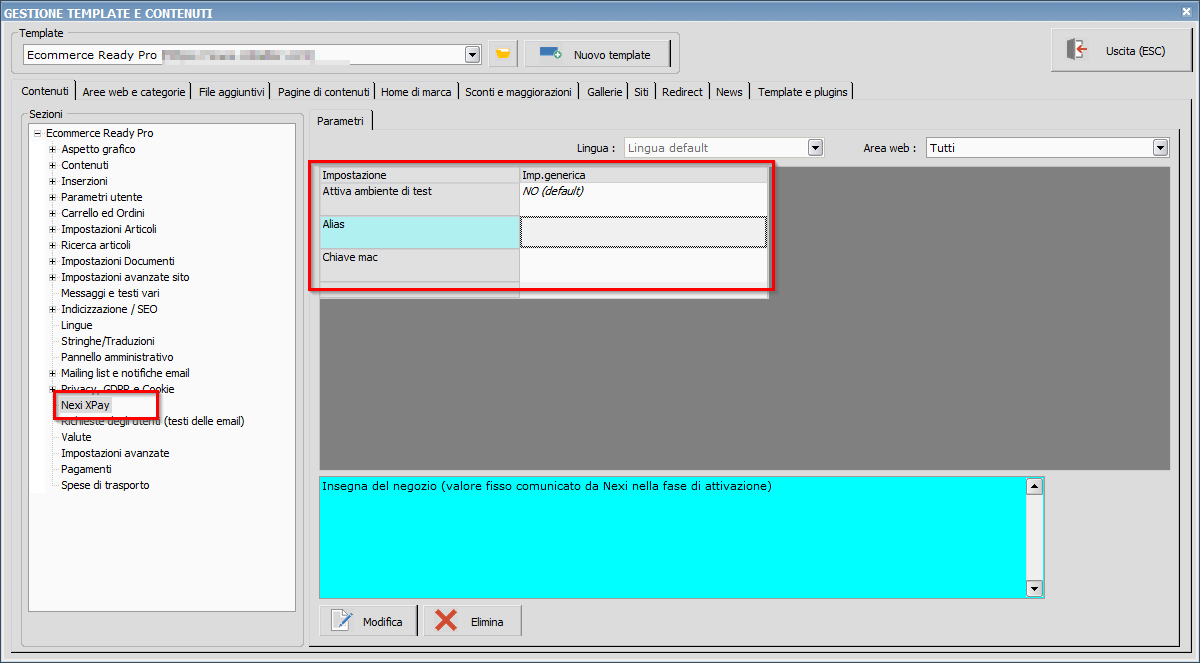Screen dimensions: 1200x663
Task: Click inside the Insegna del negozio description box
Action: coord(673,537)
